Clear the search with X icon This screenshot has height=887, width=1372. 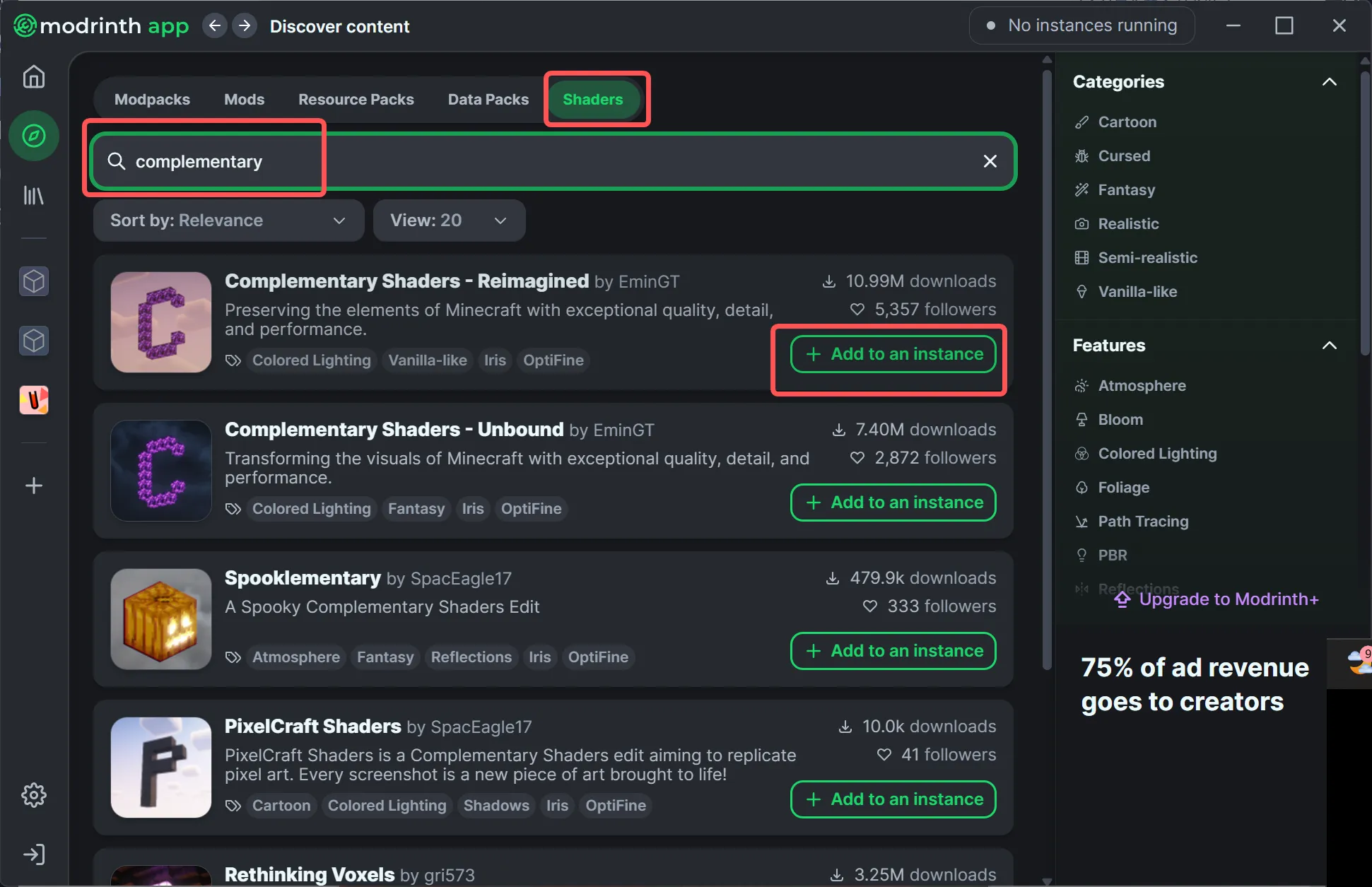(990, 161)
